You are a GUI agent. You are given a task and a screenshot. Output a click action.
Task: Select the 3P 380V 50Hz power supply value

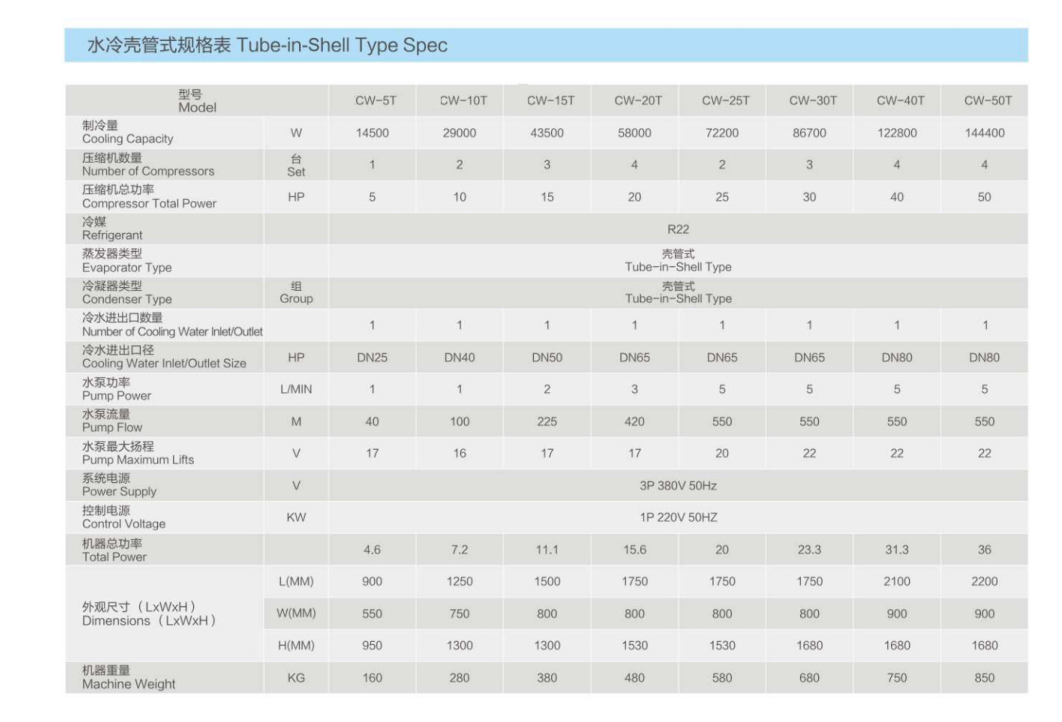point(678,485)
